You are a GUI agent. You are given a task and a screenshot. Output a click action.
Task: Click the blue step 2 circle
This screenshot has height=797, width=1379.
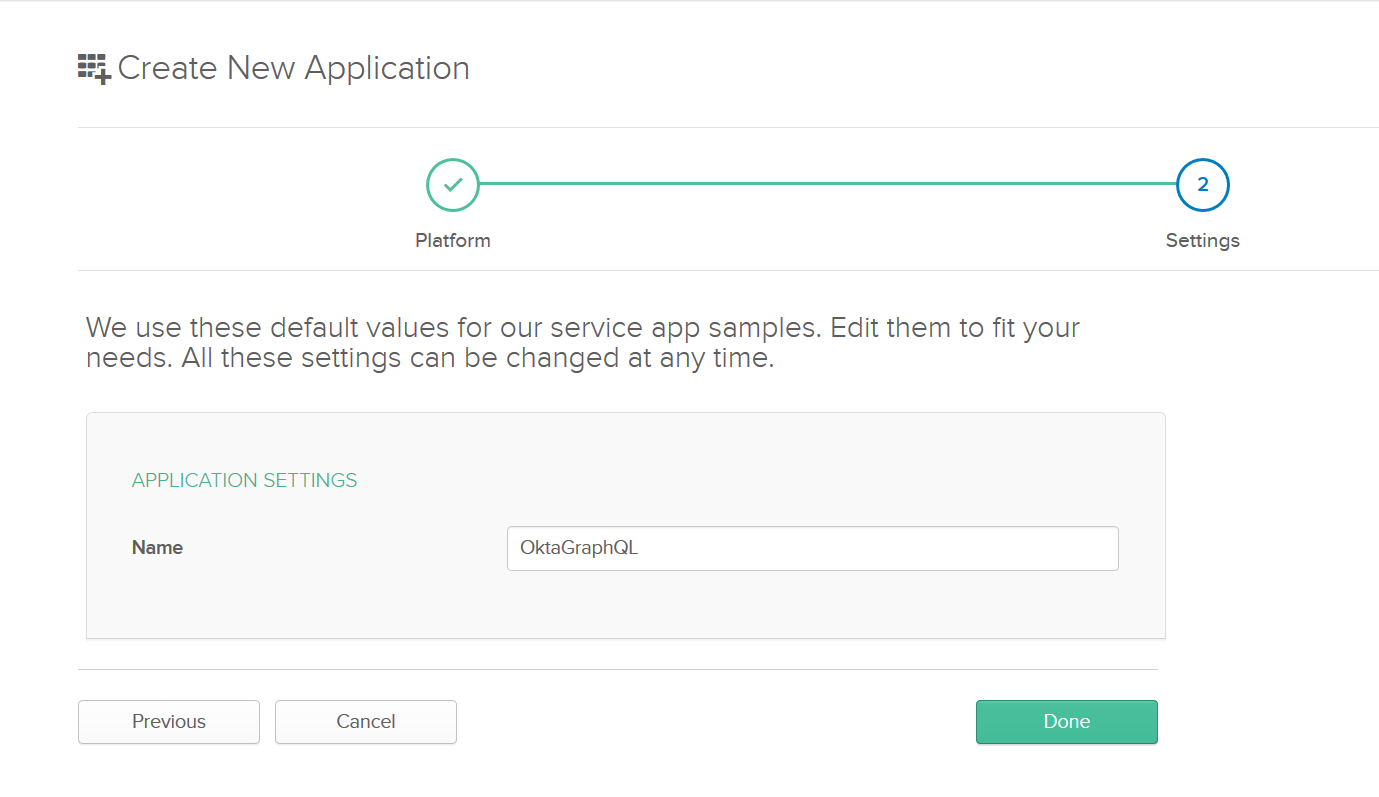click(1202, 185)
